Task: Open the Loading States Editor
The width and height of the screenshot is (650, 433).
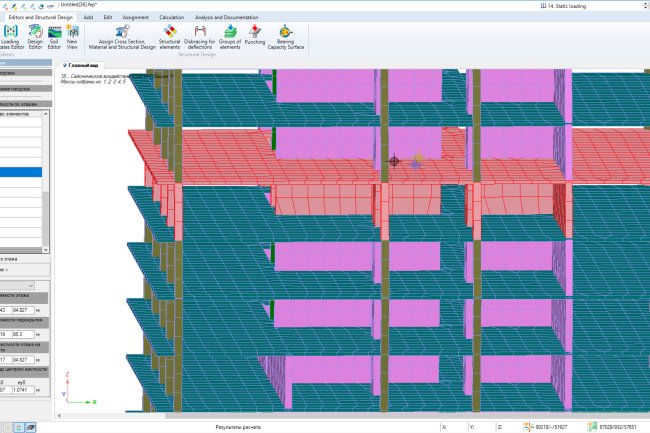Action: [x=10, y=36]
